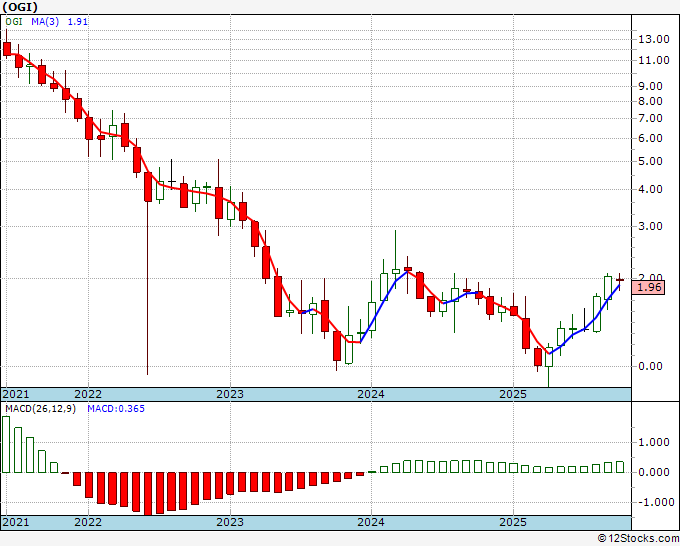Click the 8.00 price axis label
The width and height of the screenshot is (680, 546).
(x=650, y=101)
